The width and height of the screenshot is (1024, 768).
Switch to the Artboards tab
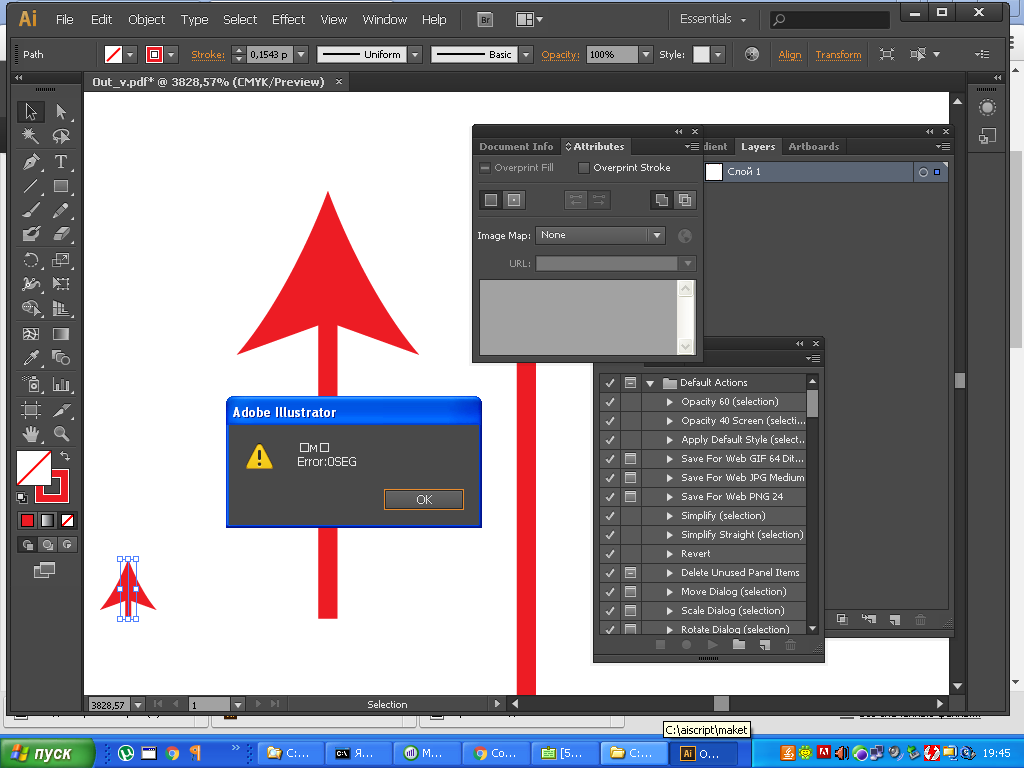(x=814, y=147)
